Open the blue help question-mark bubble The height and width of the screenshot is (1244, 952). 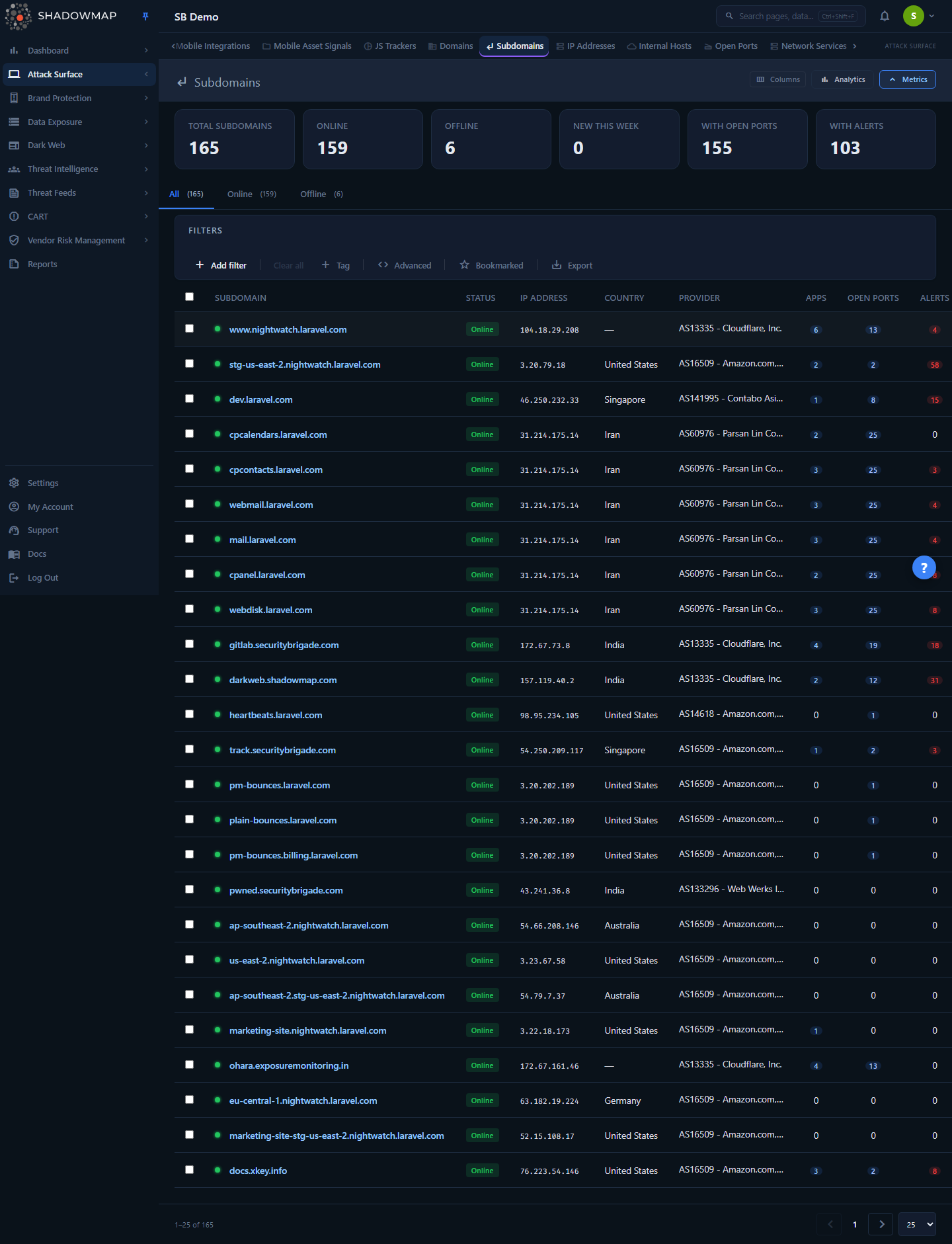[x=924, y=567]
